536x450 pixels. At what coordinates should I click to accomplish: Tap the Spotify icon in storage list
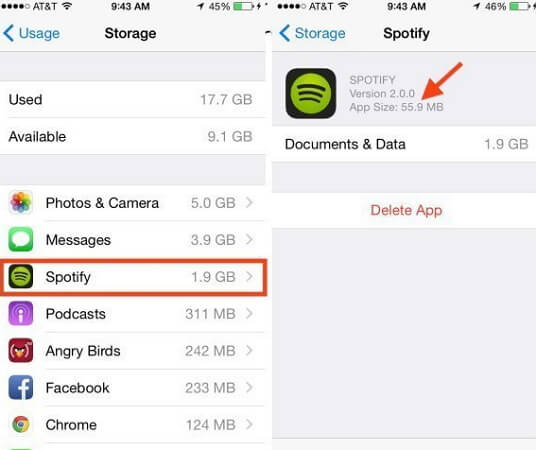pos(21,276)
